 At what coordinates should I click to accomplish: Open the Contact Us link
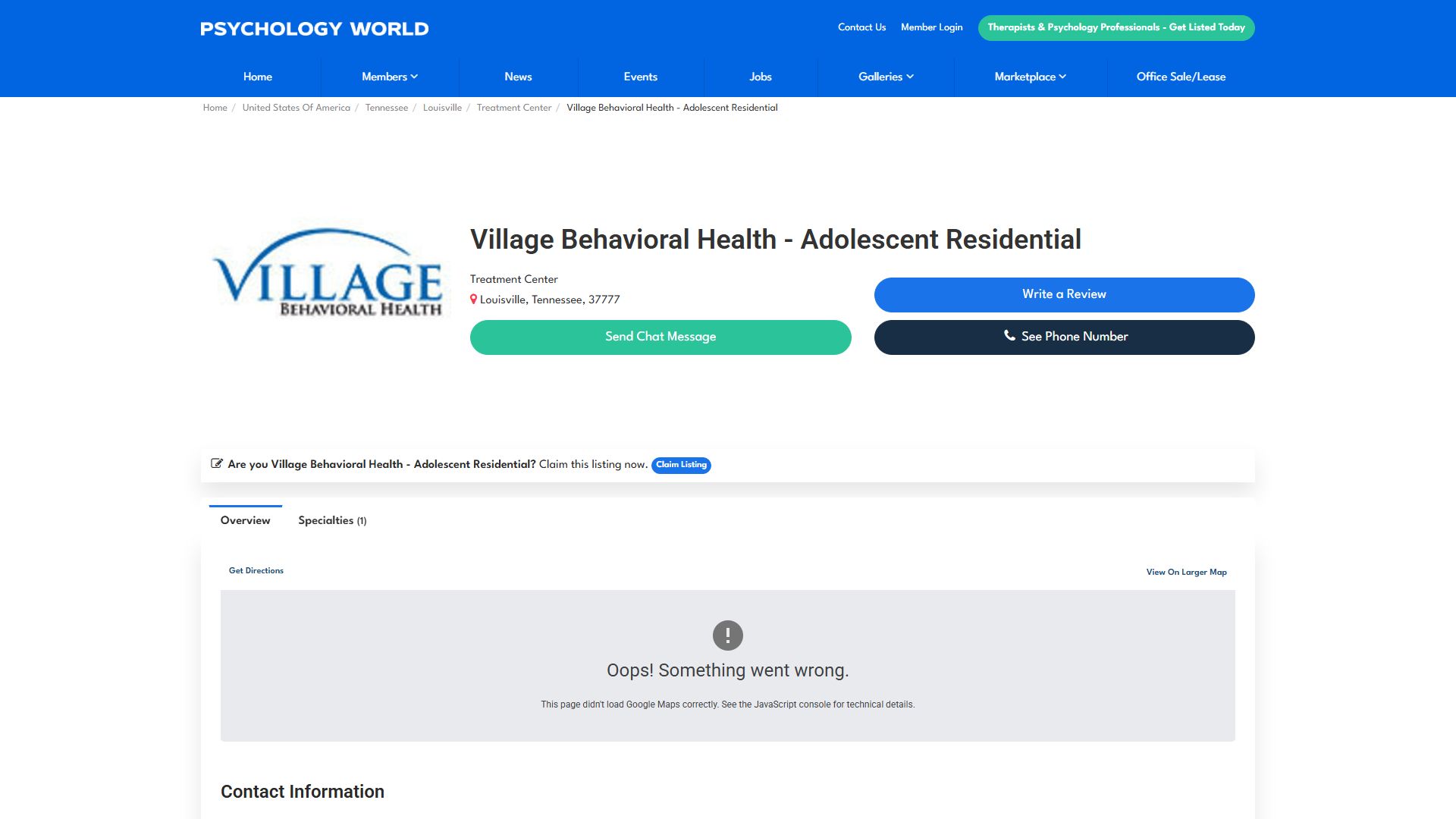[861, 27]
